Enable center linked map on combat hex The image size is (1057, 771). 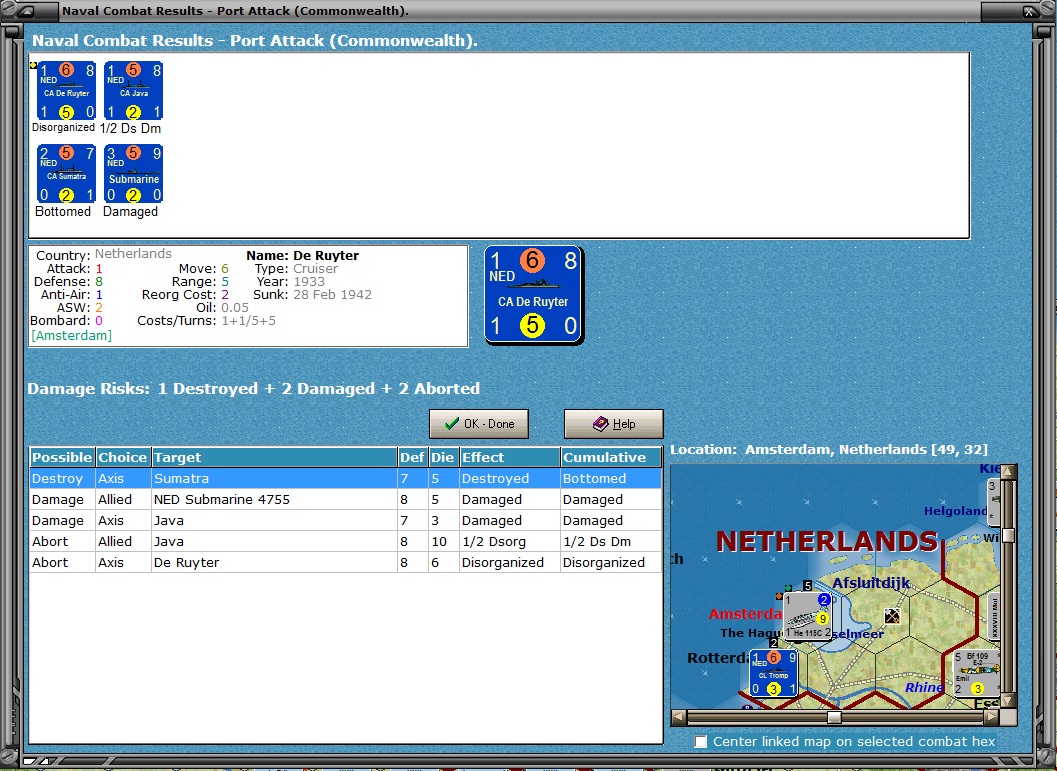(x=701, y=741)
